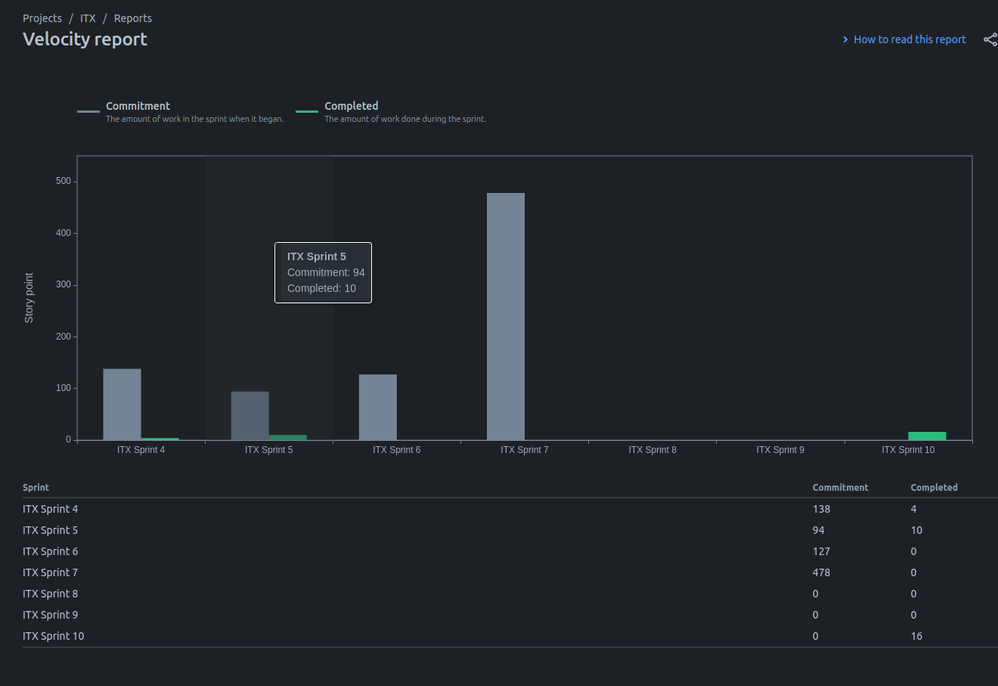Click commitment value 94 in table
Screen dimensions: 998x686
pos(819,530)
